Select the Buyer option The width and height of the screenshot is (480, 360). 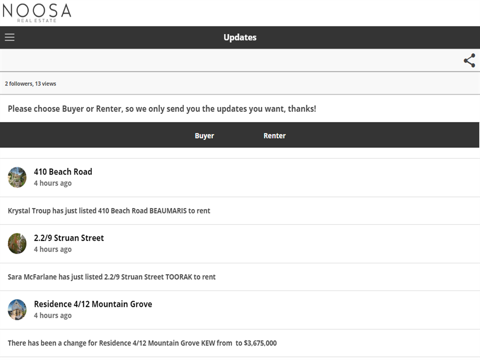coord(204,136)
